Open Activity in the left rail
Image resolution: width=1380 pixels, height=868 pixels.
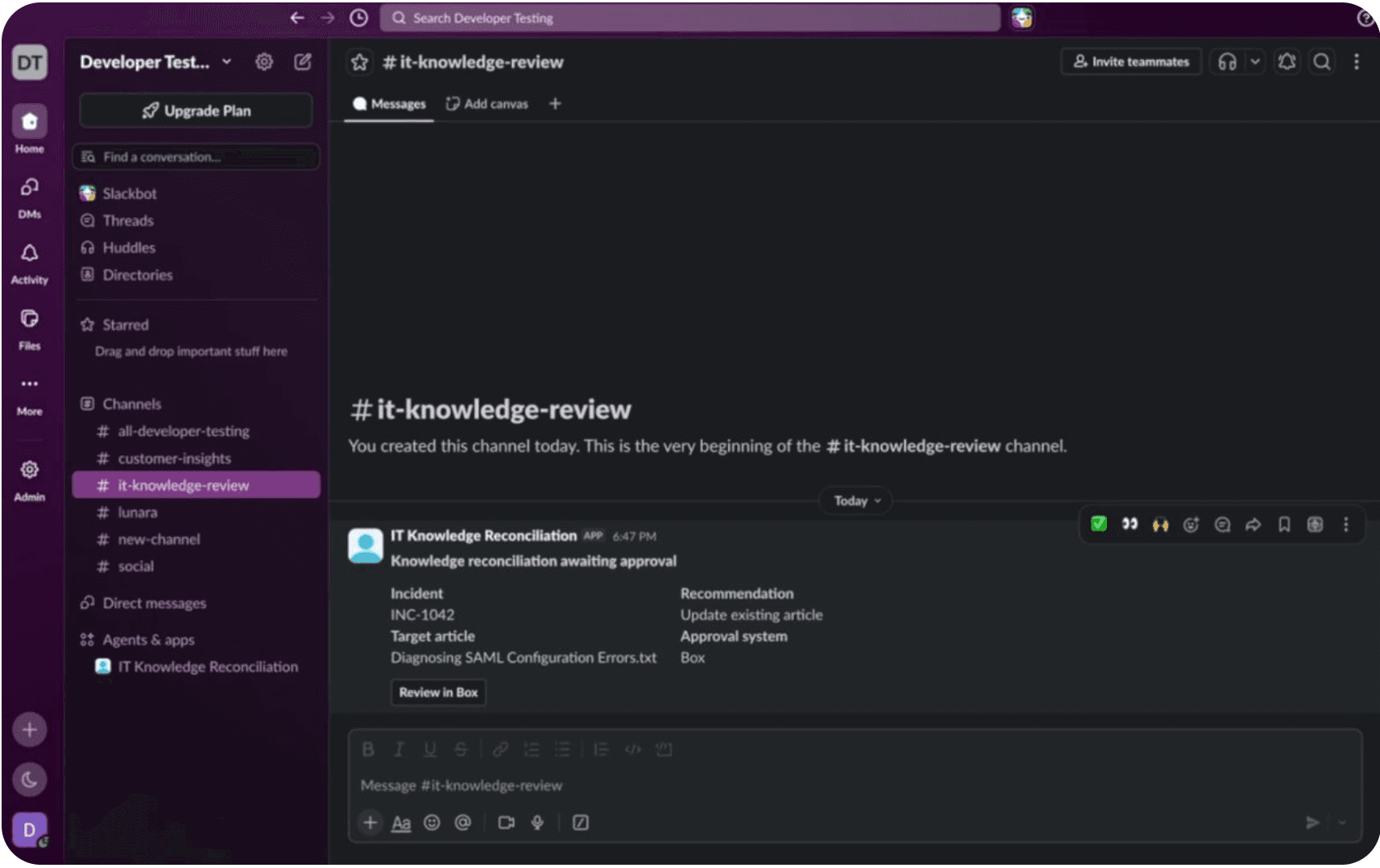point(30,263)
